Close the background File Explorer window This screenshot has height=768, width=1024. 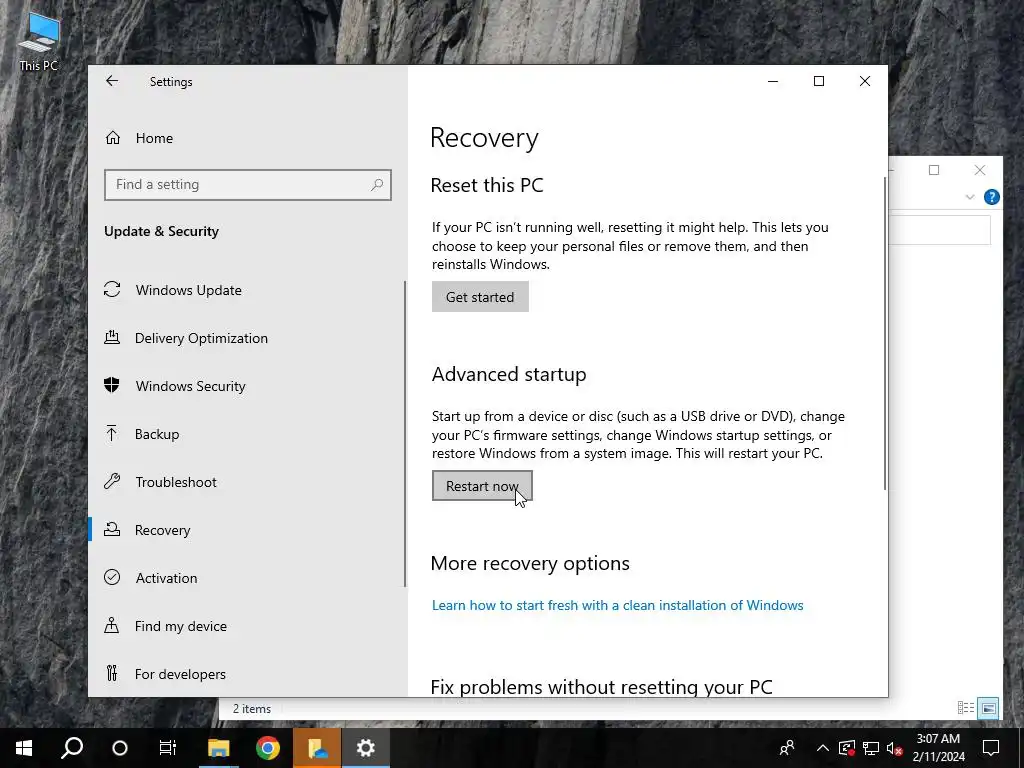[x=980, y=170]
